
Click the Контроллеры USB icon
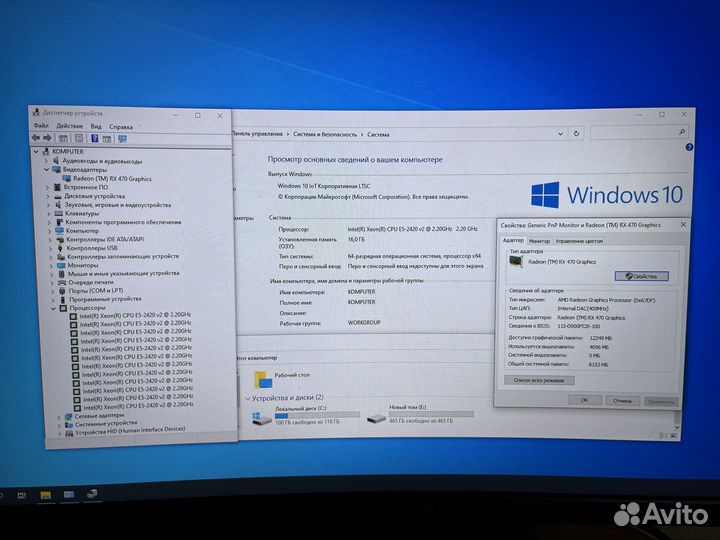coord(60,248)
